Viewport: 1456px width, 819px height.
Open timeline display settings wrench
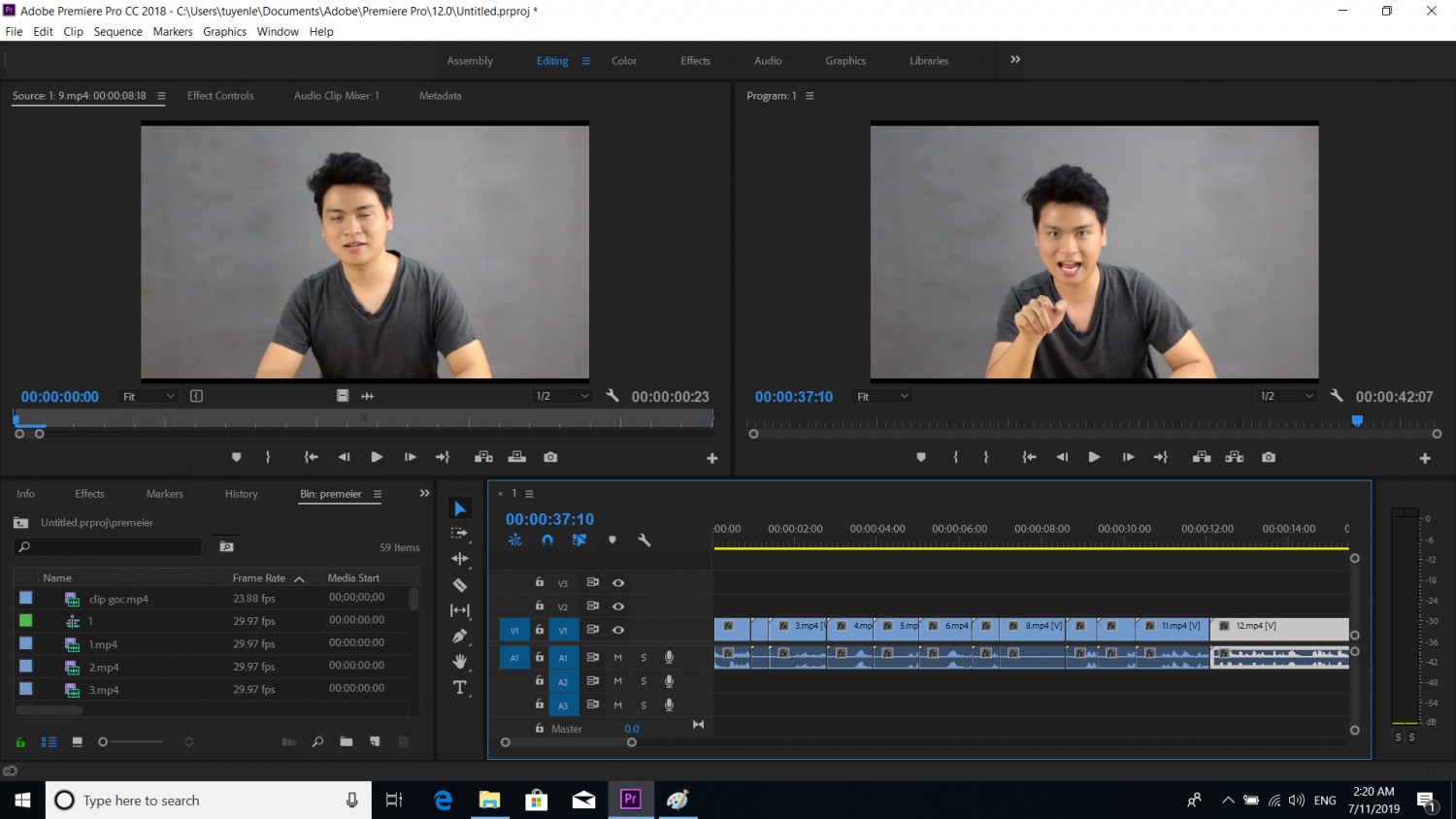coord(644,541)
